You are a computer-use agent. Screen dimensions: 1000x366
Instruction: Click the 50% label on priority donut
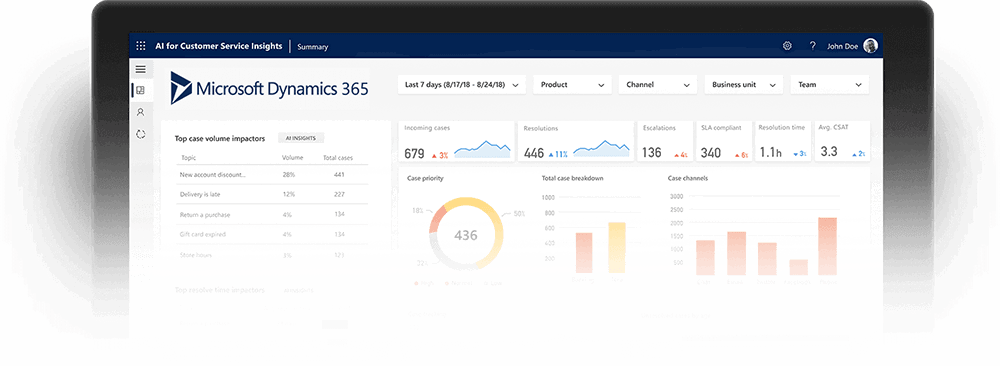click(x=519, y=214)
